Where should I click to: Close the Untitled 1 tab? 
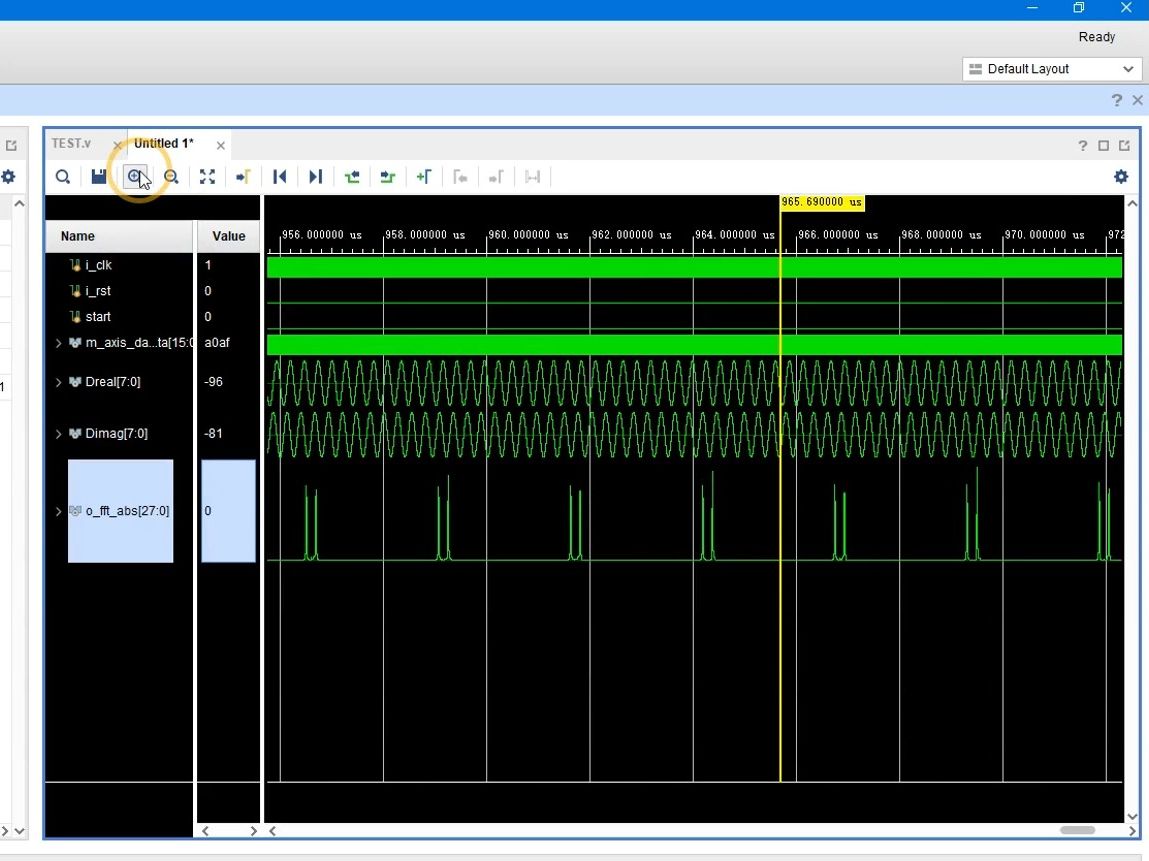coord(221,145)
